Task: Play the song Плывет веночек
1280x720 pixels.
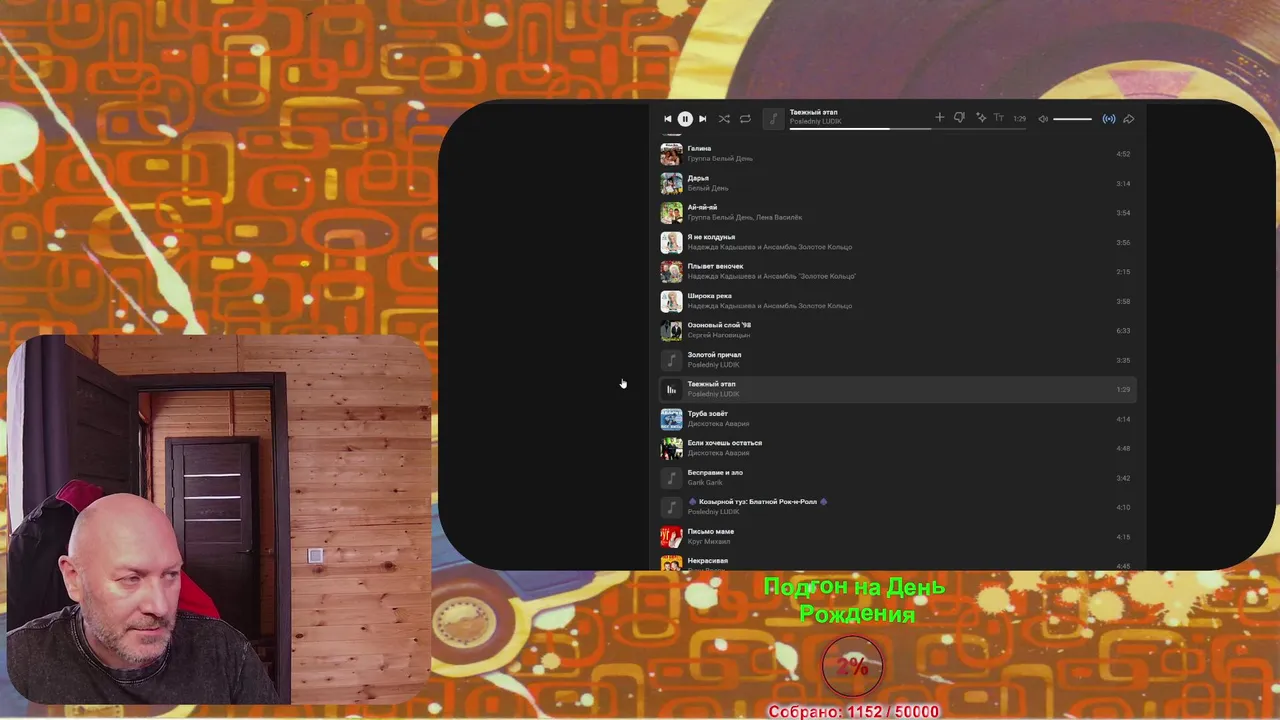Action: click(715, 266)
